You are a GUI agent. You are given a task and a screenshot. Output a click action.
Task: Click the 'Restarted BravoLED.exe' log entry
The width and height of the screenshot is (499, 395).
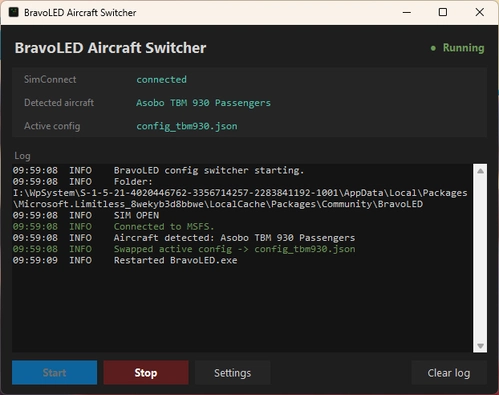pyautogui.click(x=125, y=260)
